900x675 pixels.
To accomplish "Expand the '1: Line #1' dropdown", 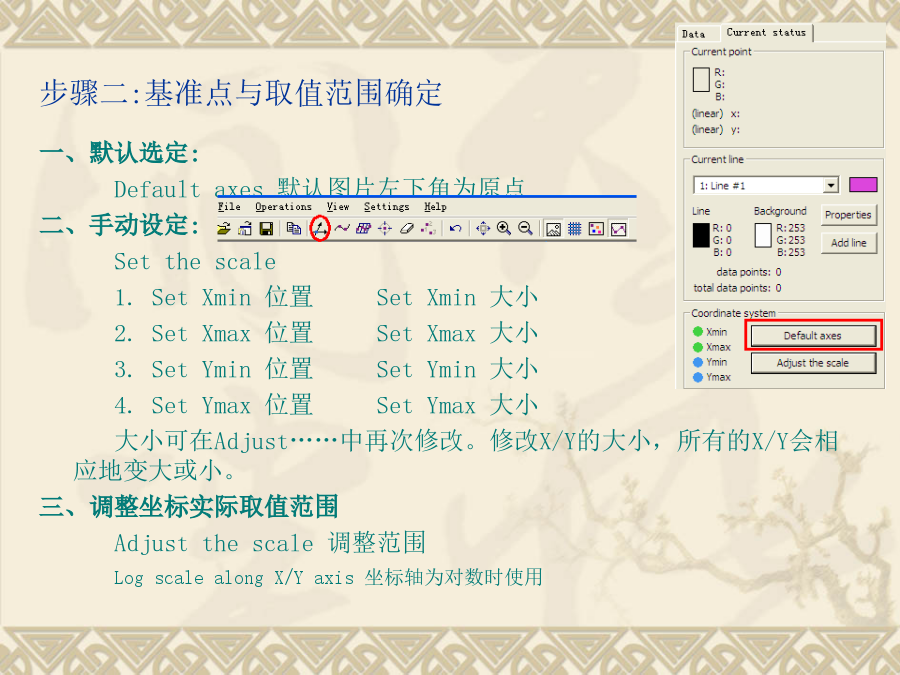I will pos(830,186).
